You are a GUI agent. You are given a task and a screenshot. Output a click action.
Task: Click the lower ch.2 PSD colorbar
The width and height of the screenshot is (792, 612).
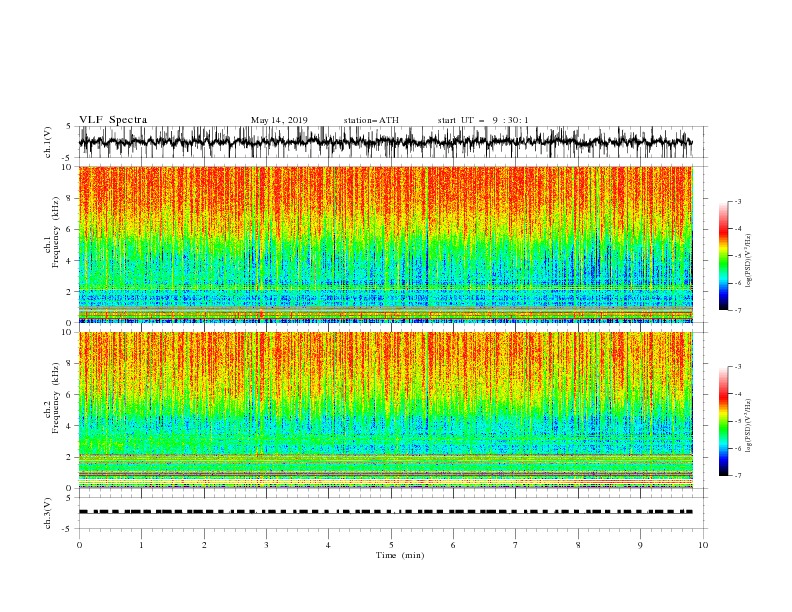coord(723,421)
